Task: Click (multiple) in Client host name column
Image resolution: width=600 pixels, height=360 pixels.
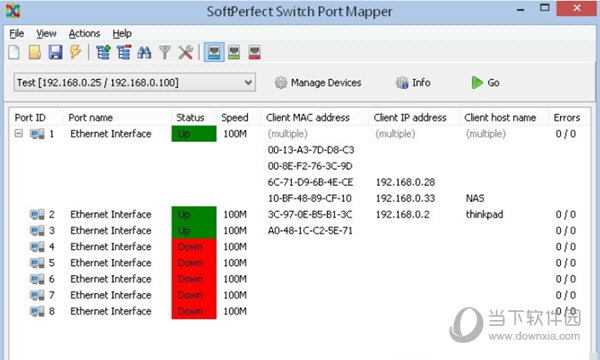Action: [x=486, y=134]
